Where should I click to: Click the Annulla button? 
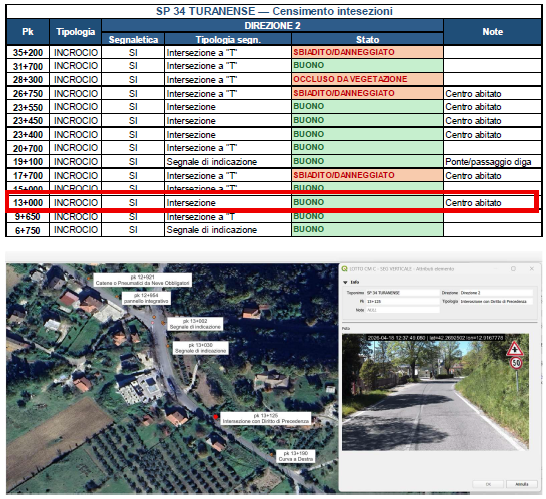(521, 484)
